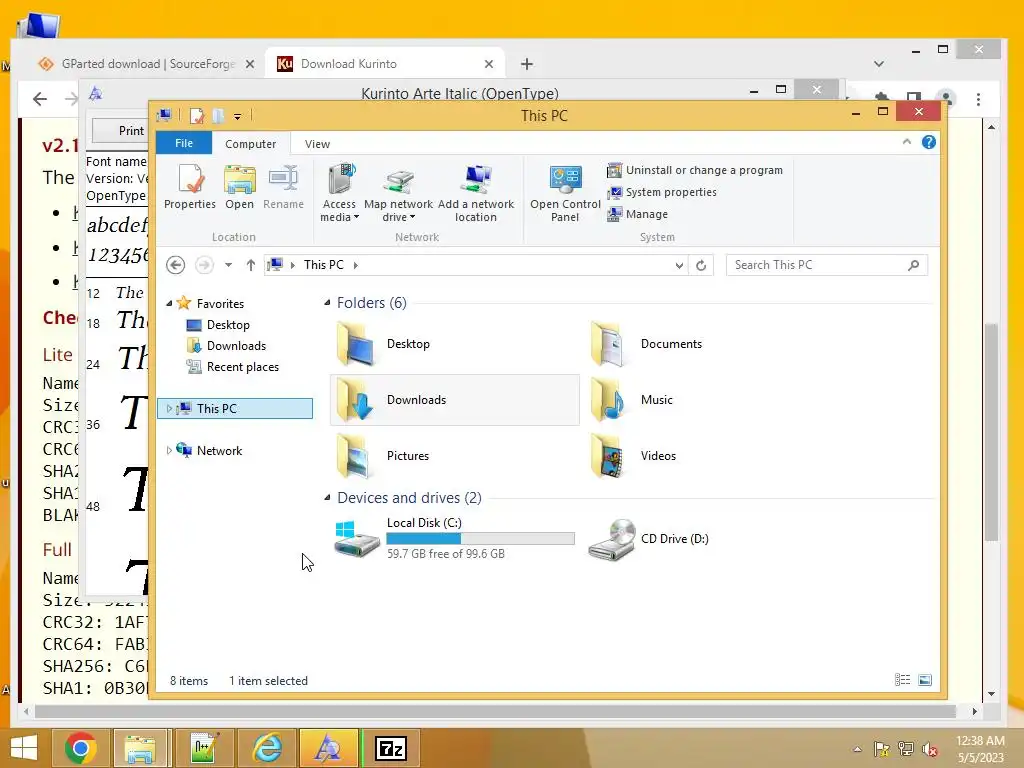Open System properties from the ribbon
1024x768 pixels.
click(662, 192)
